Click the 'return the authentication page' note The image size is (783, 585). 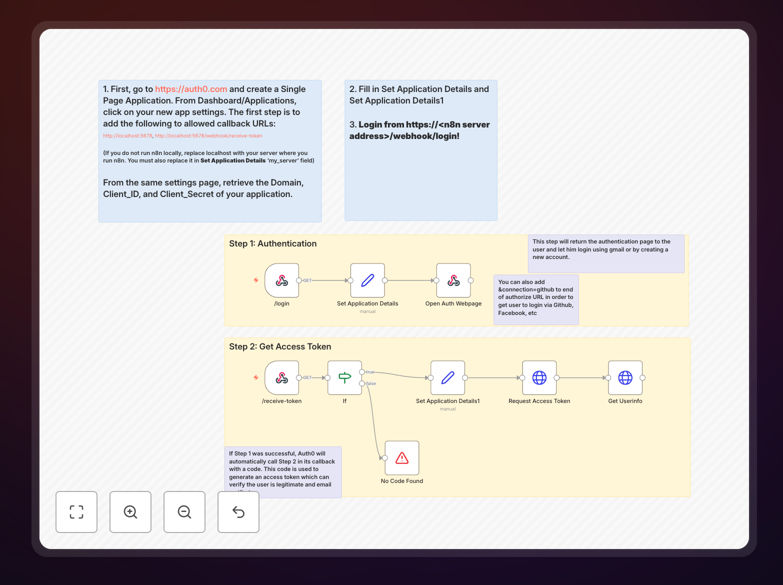click(606, 253)
